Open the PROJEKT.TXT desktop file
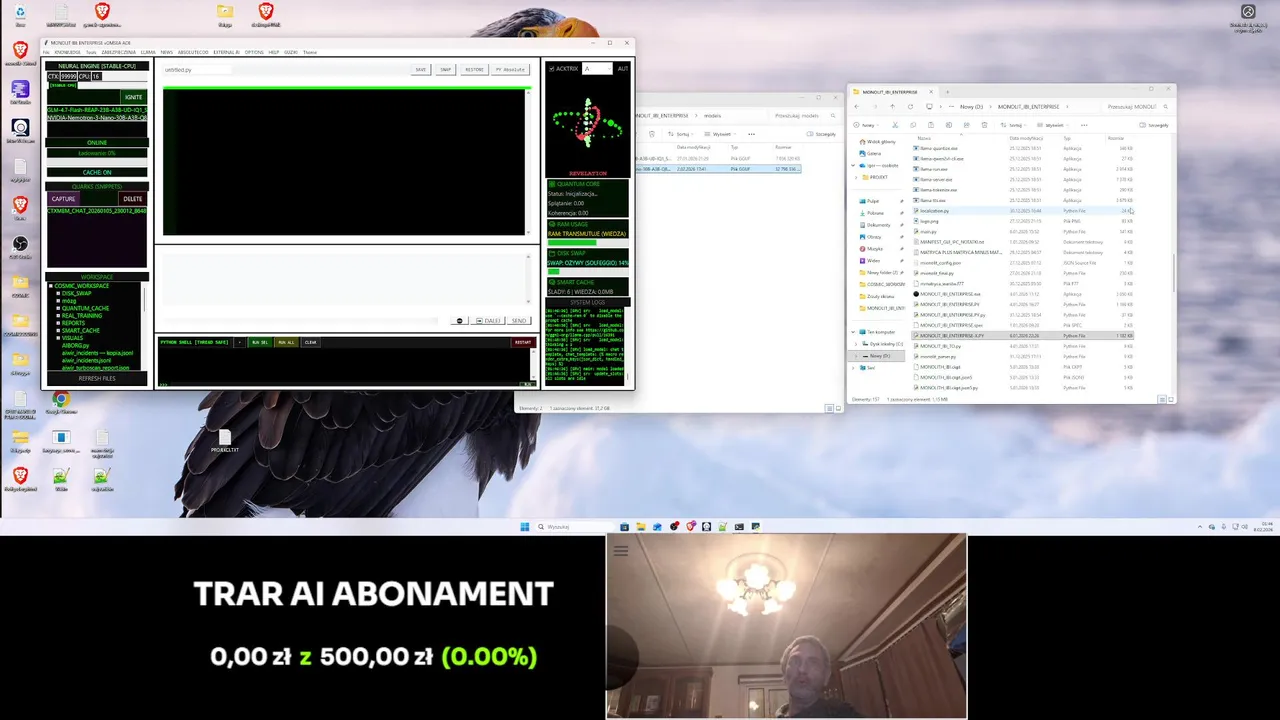Viewport: 1280px width, 720px height. pyautogui.click(x=224, y=440)
